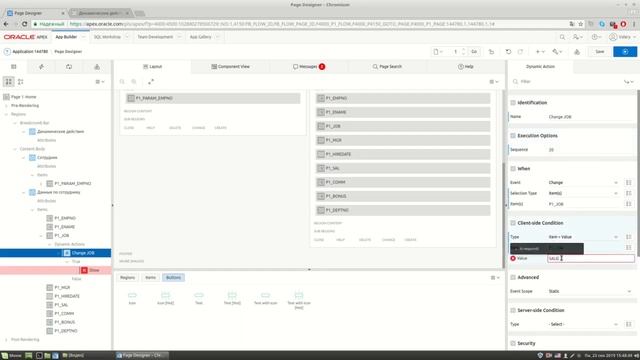Screen dimensions: 640x360
Task: Switch to the Page Search tab
Action: (x=387, y=67)
